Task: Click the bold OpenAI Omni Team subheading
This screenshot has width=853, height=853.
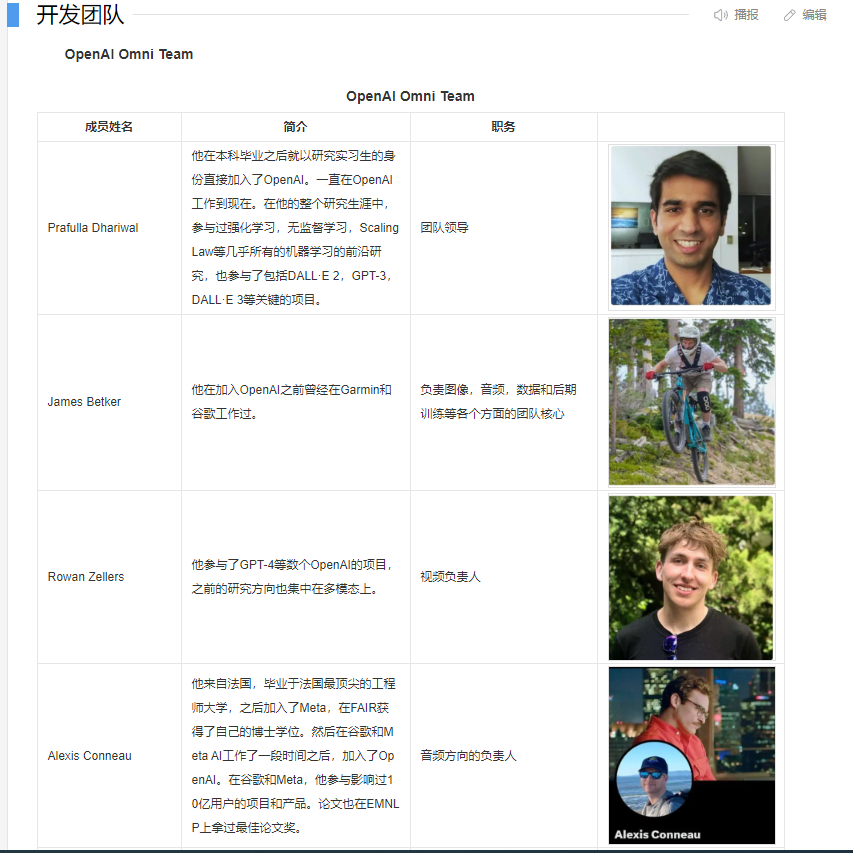Action: point(129,54)
